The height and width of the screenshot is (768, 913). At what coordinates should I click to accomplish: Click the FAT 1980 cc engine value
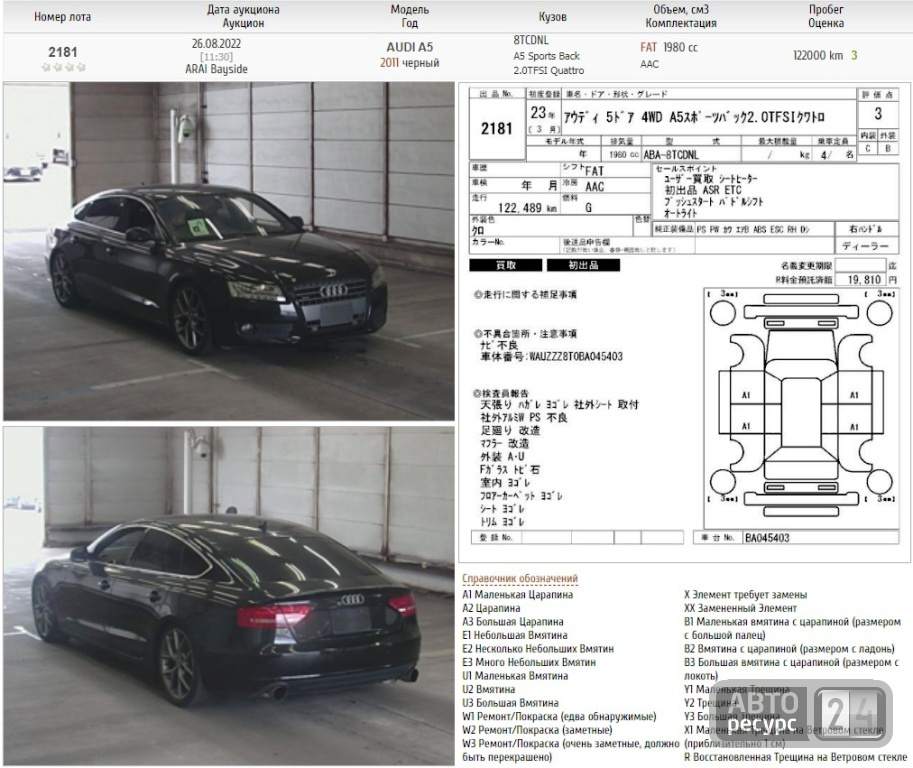(x=668, y=47)
